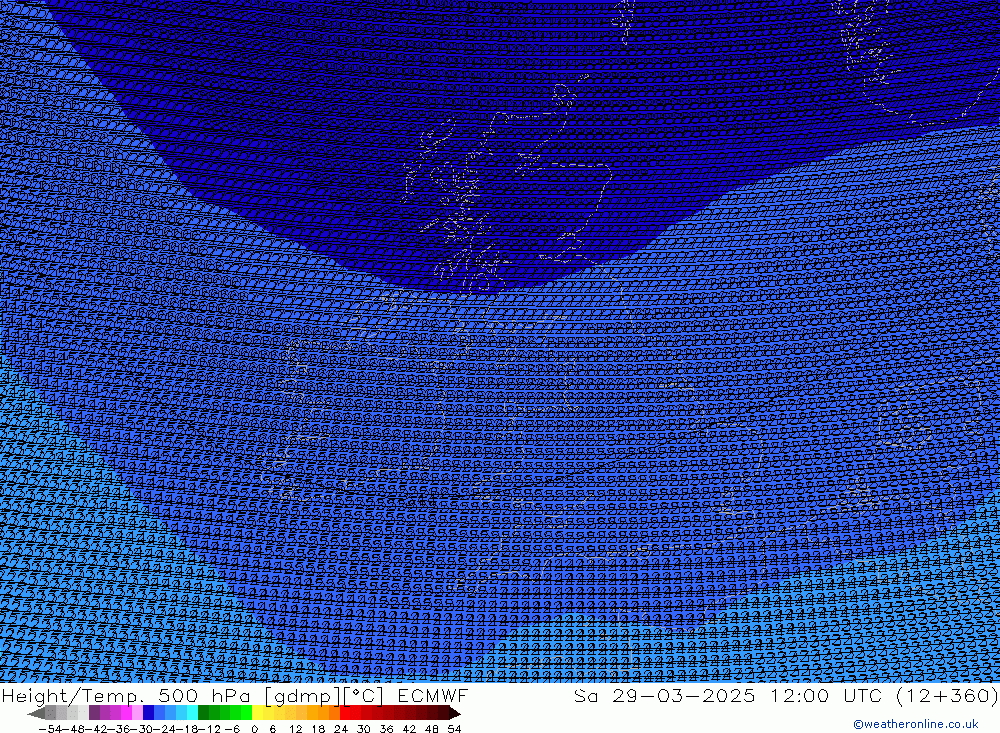Open the weatheronline.co.uk copyright link
The height and width of the screenshot is (733, 1000).
(x=915, y=724)
